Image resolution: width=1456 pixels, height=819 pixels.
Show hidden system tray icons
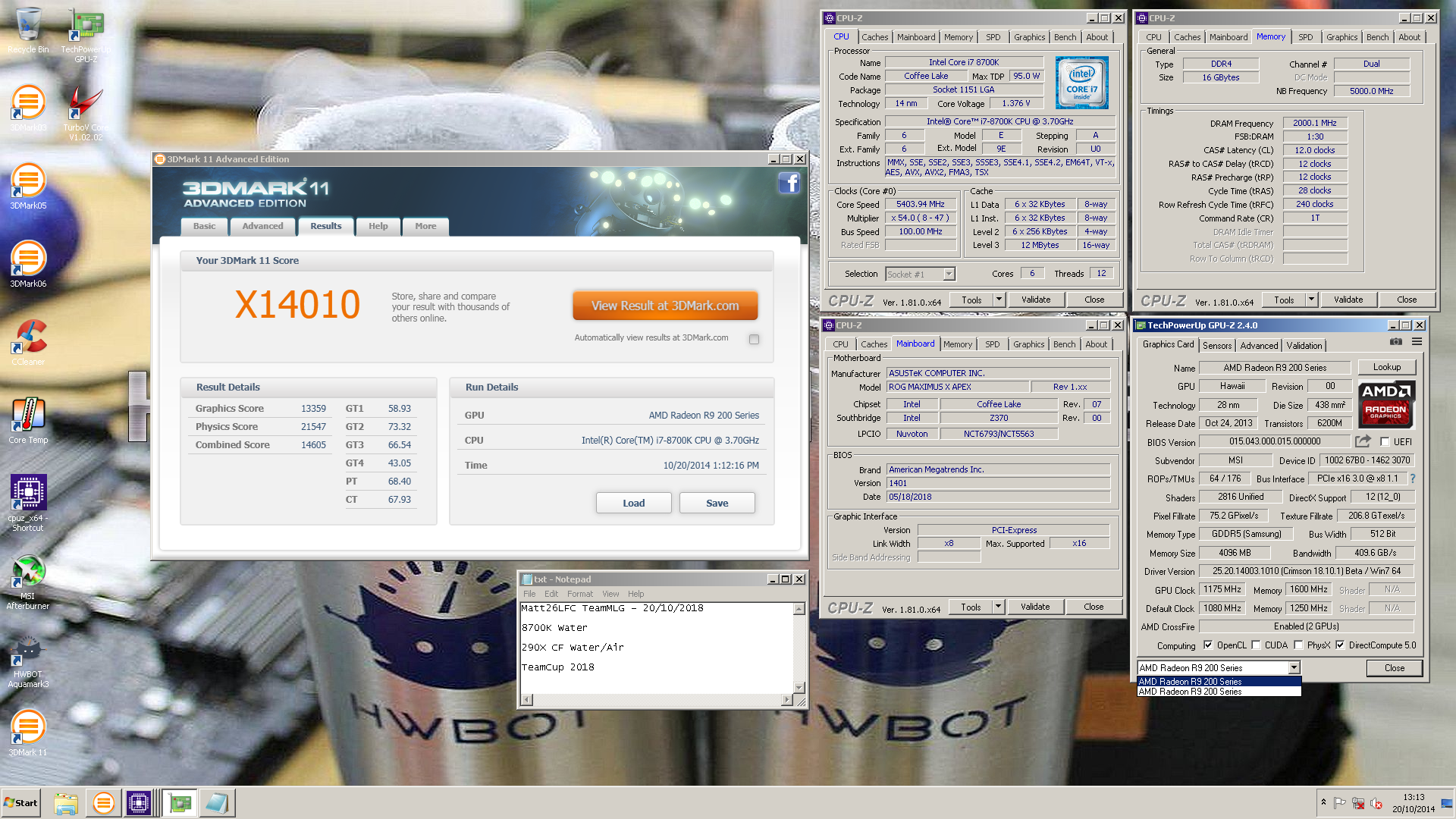click(x=1323, y=802)
